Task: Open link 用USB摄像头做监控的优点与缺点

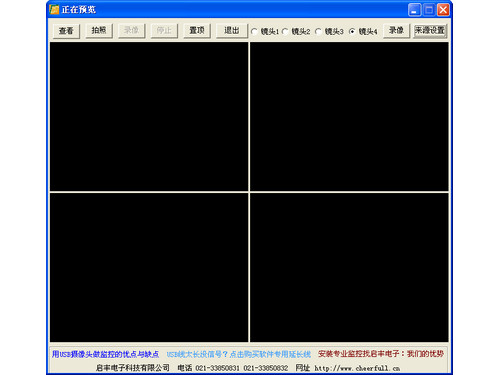Action: coord(105,354)
